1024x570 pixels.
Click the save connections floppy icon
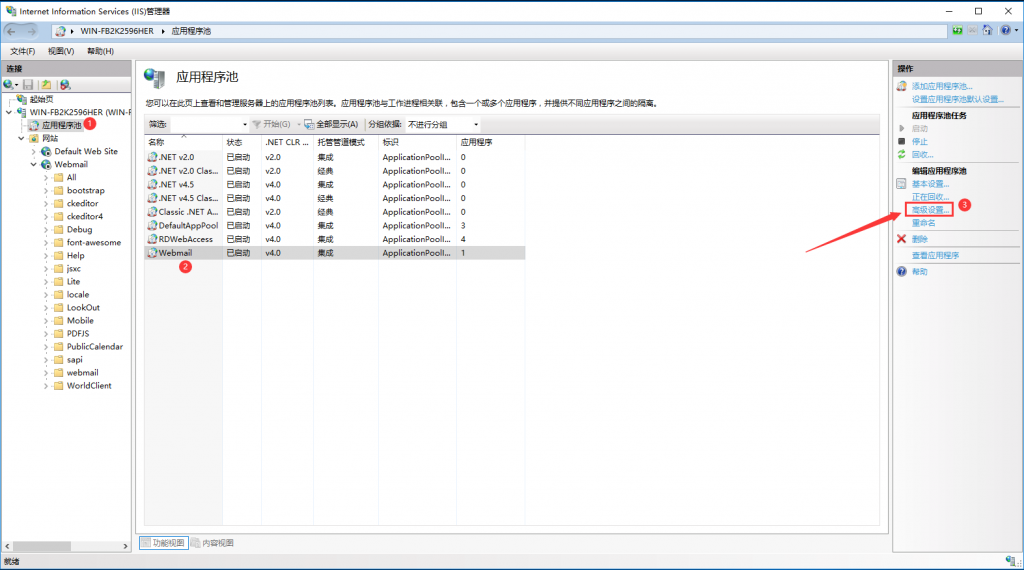[28, 84]
